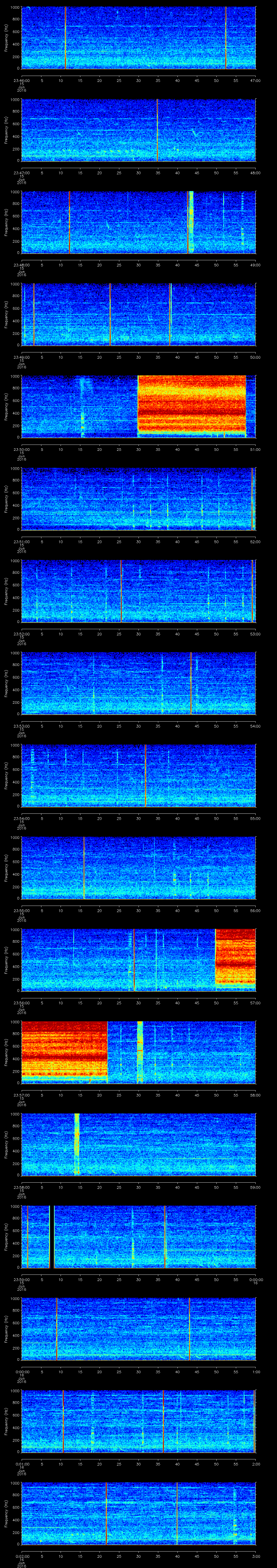Click the bright cyan burst in 23:48:00 spectrogram
This screenshot has width=277, height=1568.
(x=191, y=222)
